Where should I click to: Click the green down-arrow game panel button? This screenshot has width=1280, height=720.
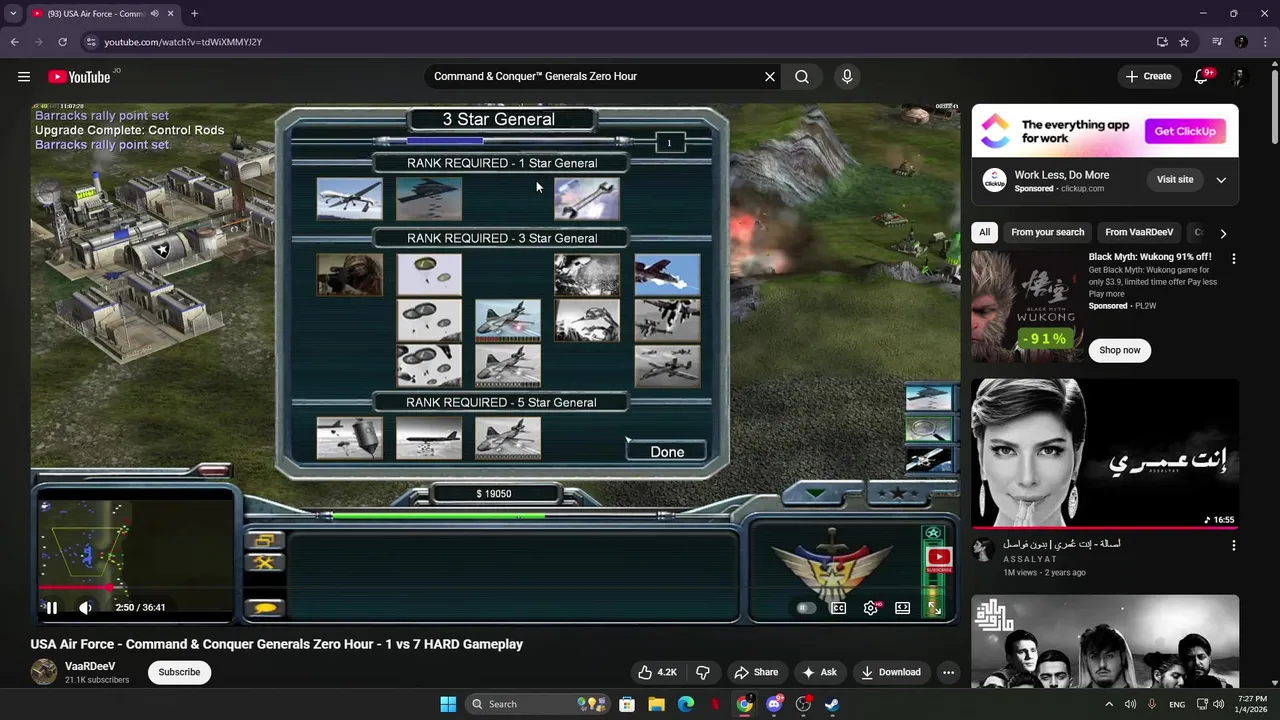click(x=817, y=493)
